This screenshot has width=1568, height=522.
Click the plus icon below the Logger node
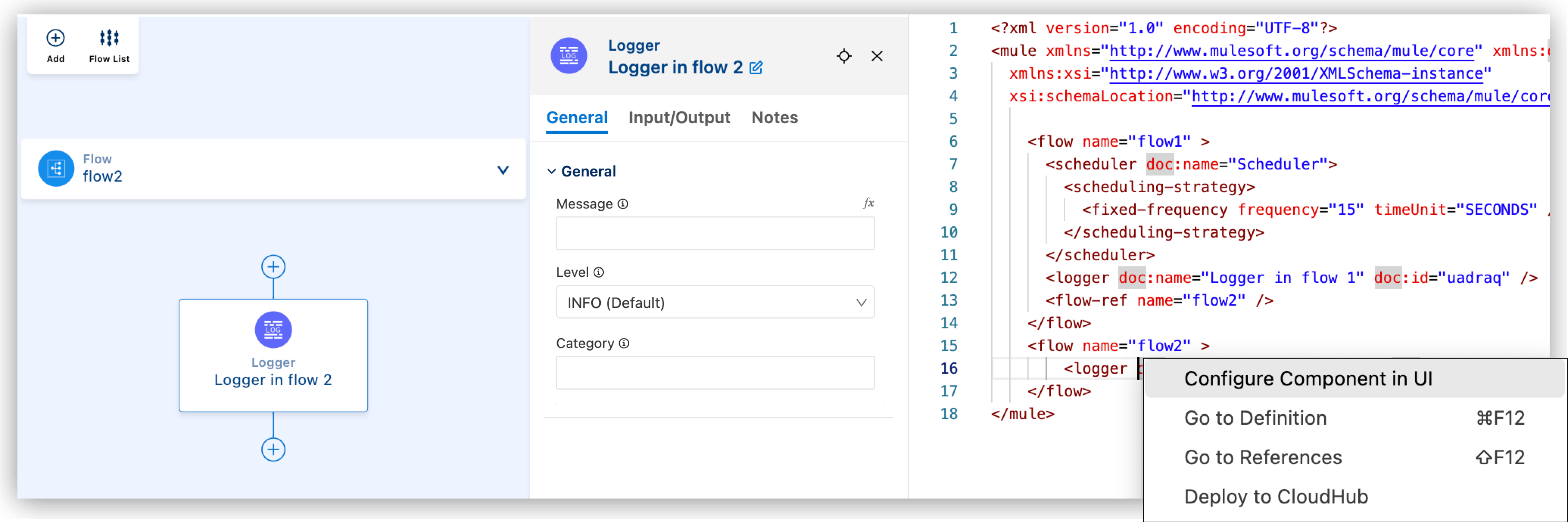tap(273, 449)
